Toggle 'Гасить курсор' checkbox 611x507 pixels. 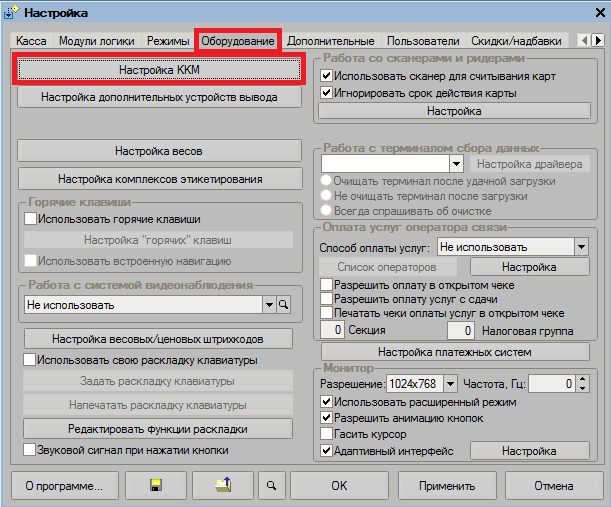tap(326, 434)
